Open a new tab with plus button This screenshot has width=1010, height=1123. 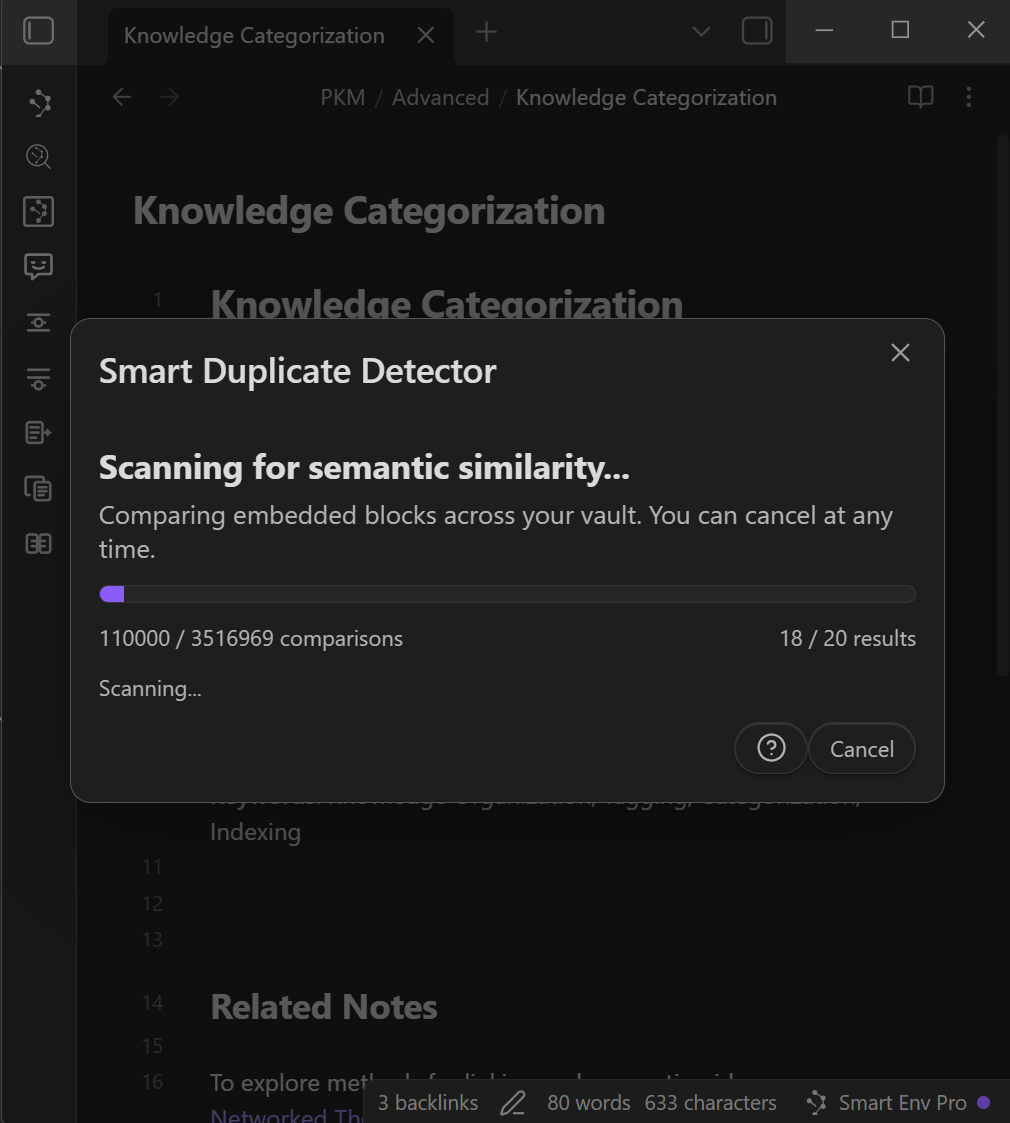tap(486, 32)
